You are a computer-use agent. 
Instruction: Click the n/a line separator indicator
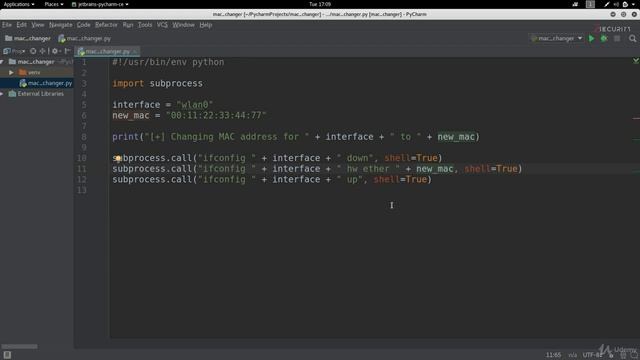572,355
